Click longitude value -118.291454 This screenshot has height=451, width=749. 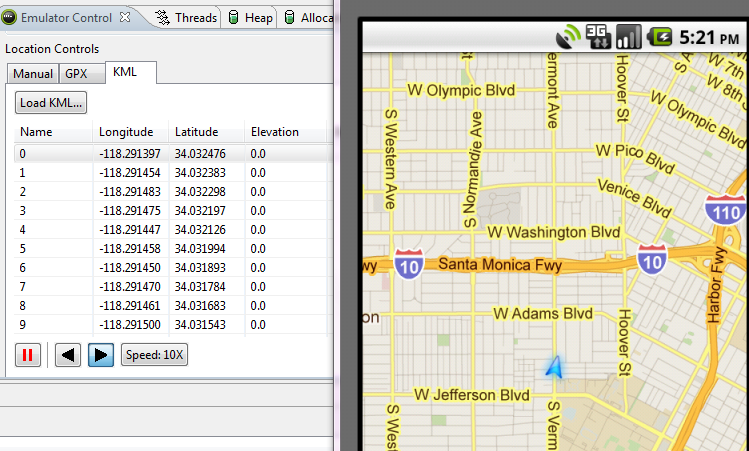[130, 172]
